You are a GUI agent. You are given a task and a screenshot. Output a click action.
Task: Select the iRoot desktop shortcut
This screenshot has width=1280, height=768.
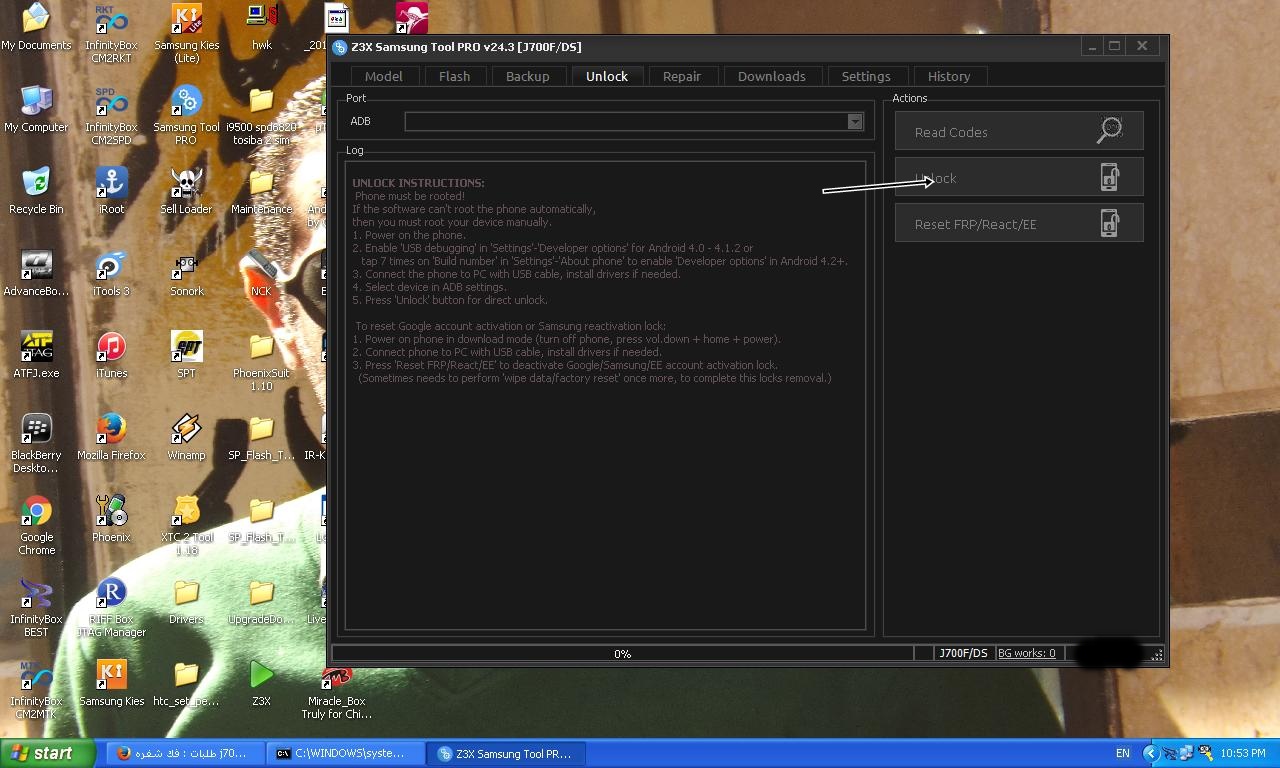[111, 192]
